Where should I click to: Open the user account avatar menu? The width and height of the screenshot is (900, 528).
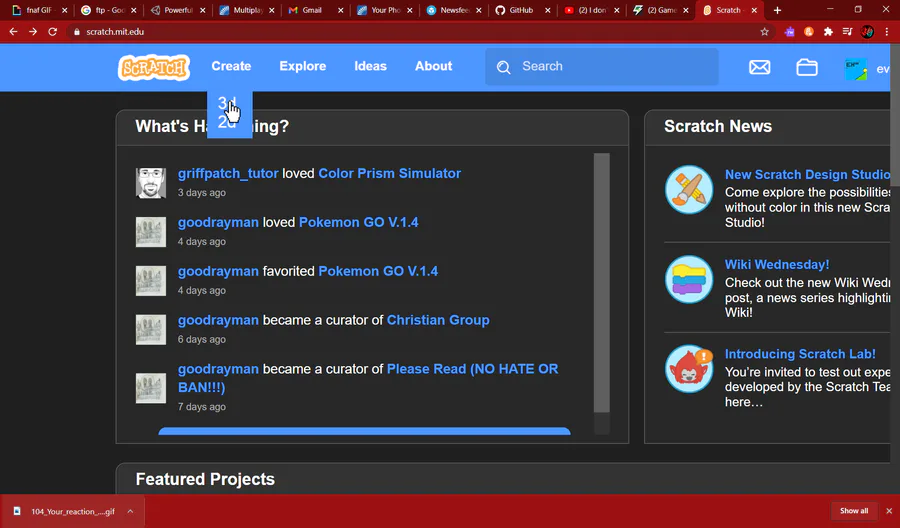(856, 69)
